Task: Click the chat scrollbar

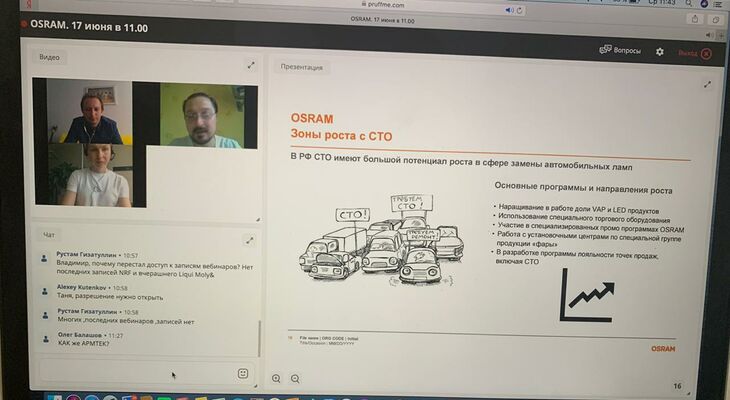Action: [259, 338]
